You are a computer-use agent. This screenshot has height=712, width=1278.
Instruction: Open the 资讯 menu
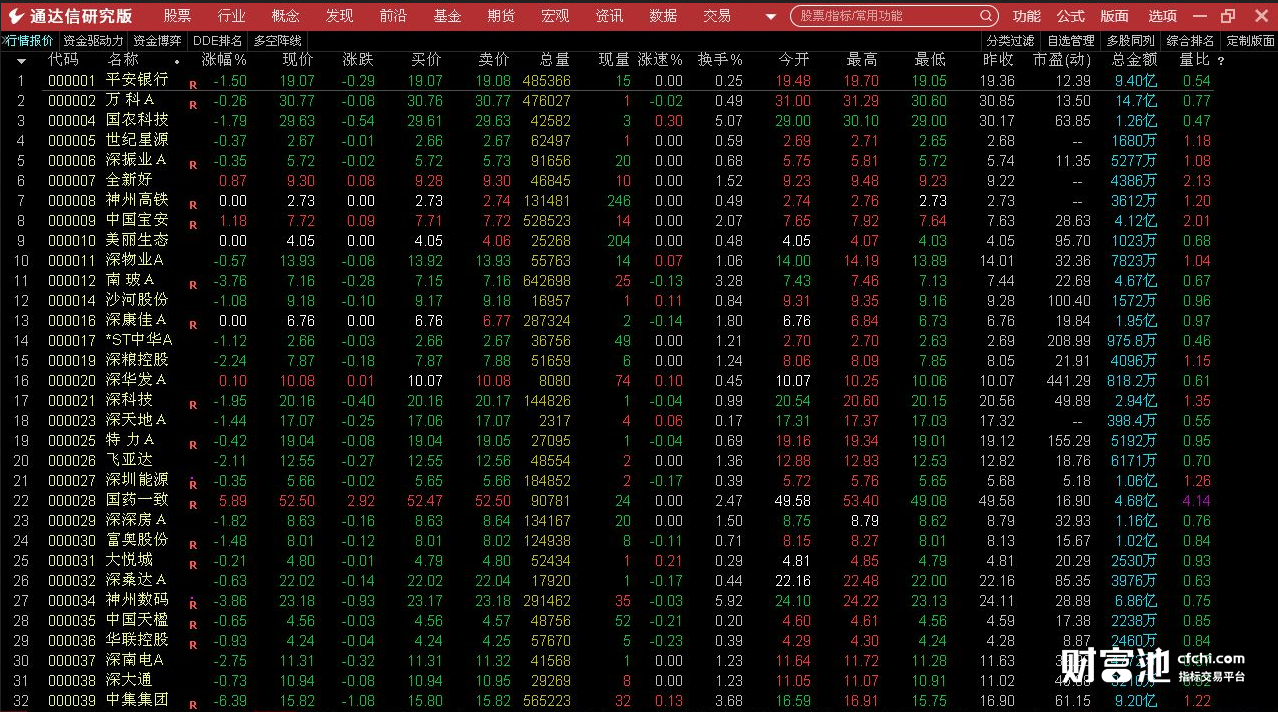pyautogui.click(x=609, y=16)
